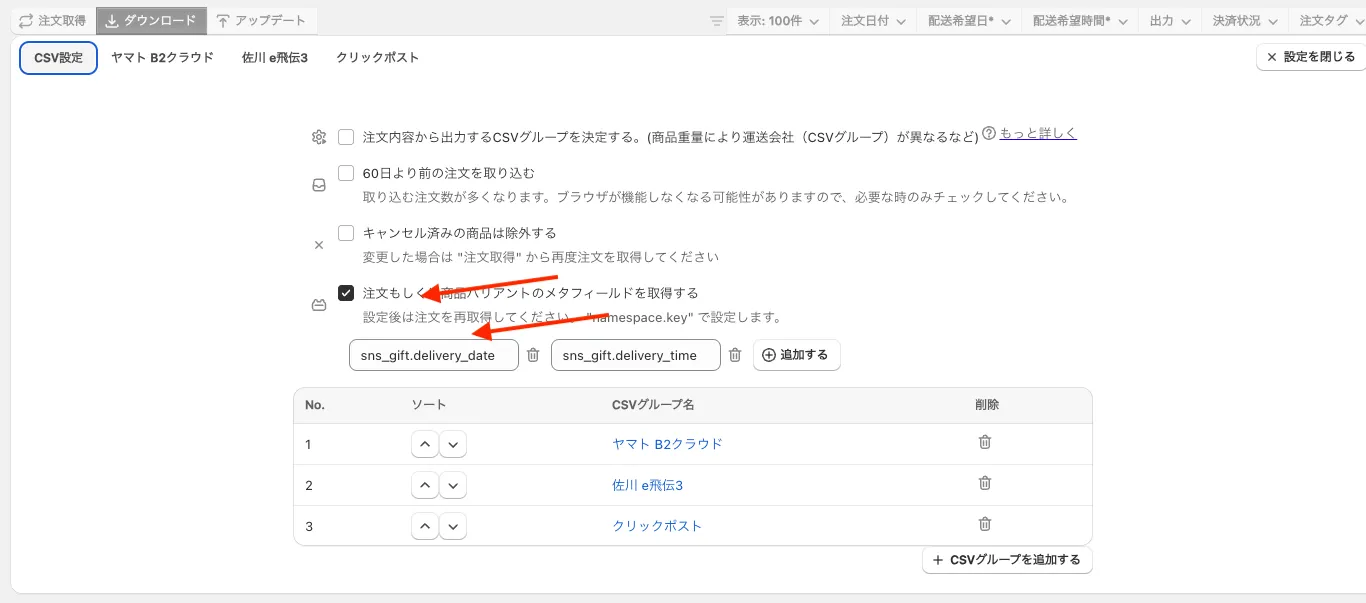Switch to the クリックポスト tab
1366x603 pixels.
tap(377, 58)
